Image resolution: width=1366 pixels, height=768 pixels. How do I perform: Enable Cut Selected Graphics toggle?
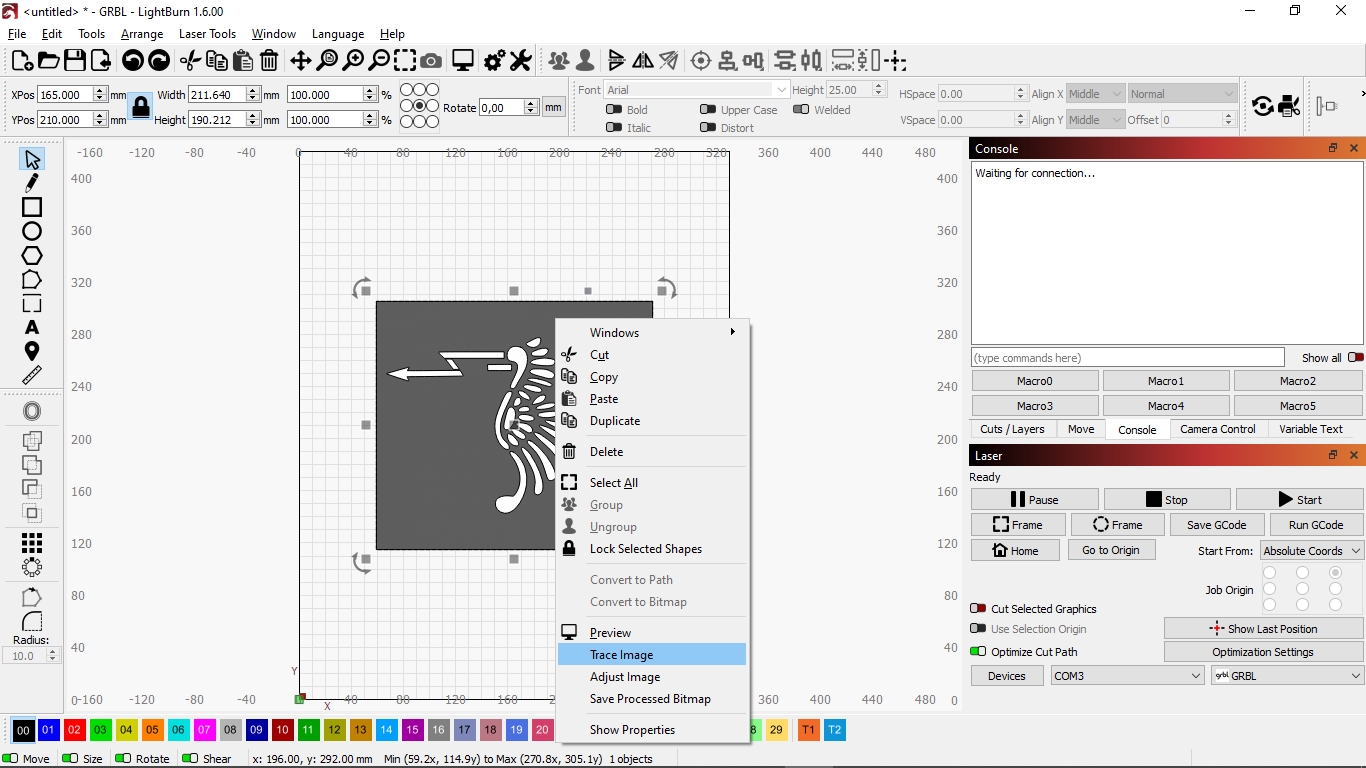[x=978, y=608]
